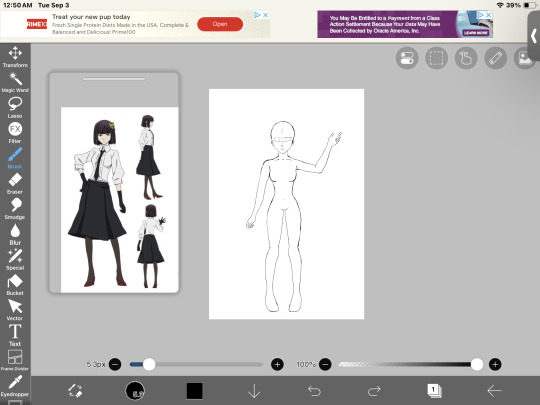Open the finger touch settings icon
540x405 pixels.
point(466,58)
